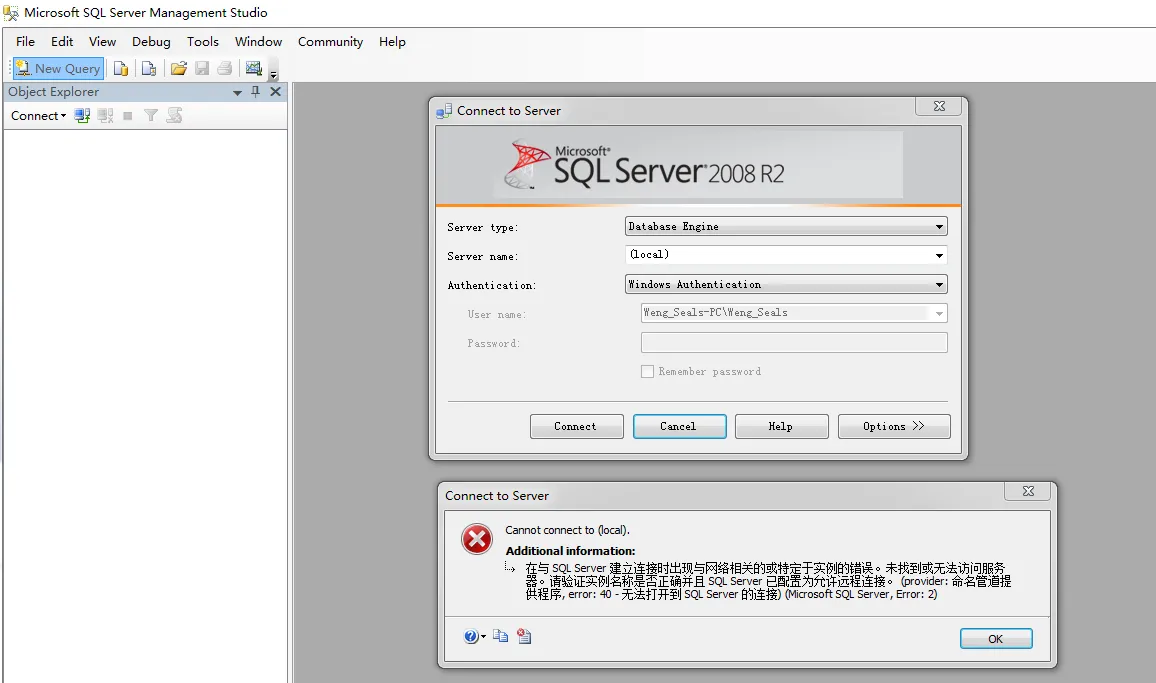Open Object Explorer window position dropdown arrow
This screenshot has width=1156, height=683.
click(x=237, y=92)
